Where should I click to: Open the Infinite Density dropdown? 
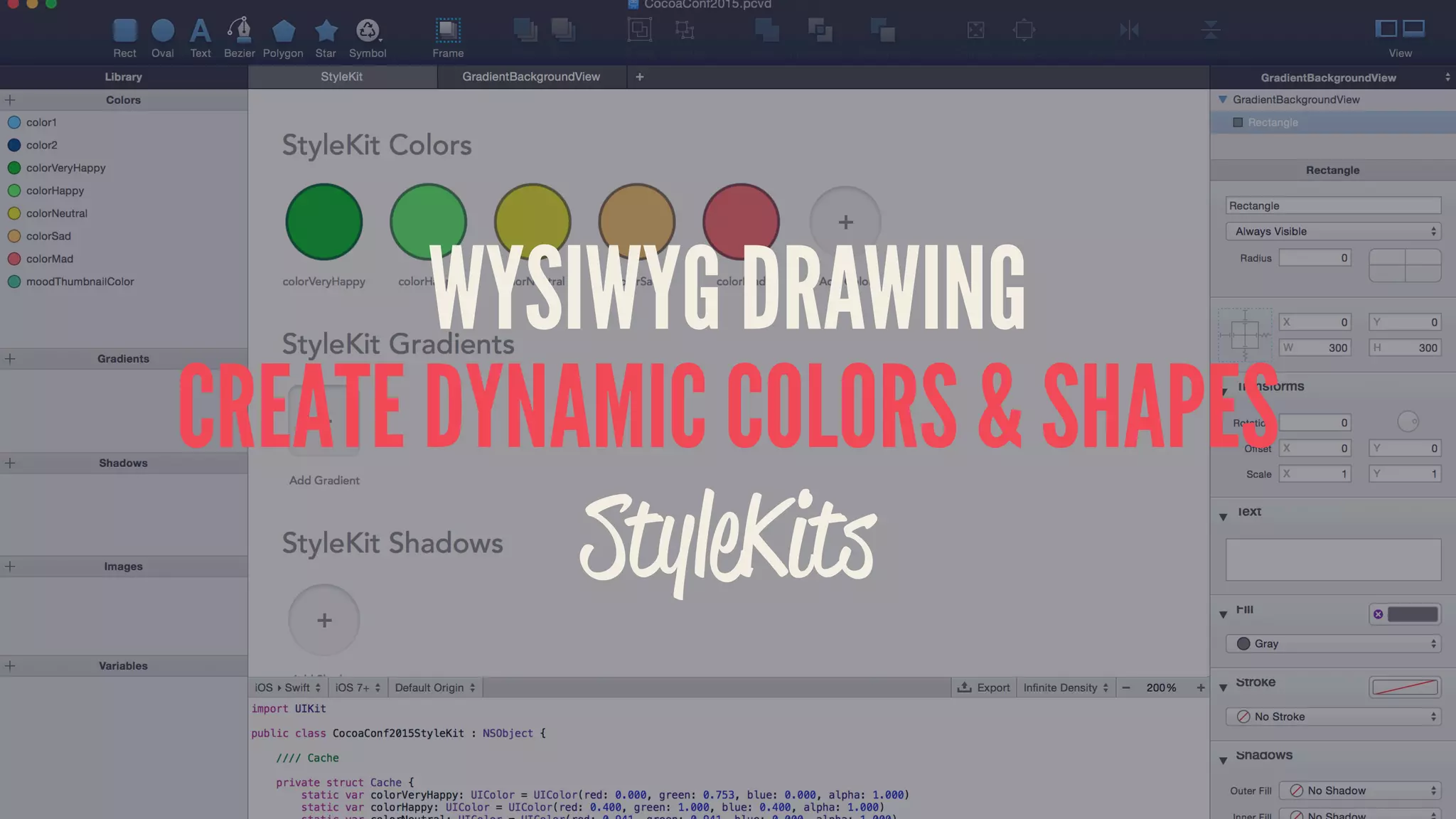click(x=1066, y=687)
